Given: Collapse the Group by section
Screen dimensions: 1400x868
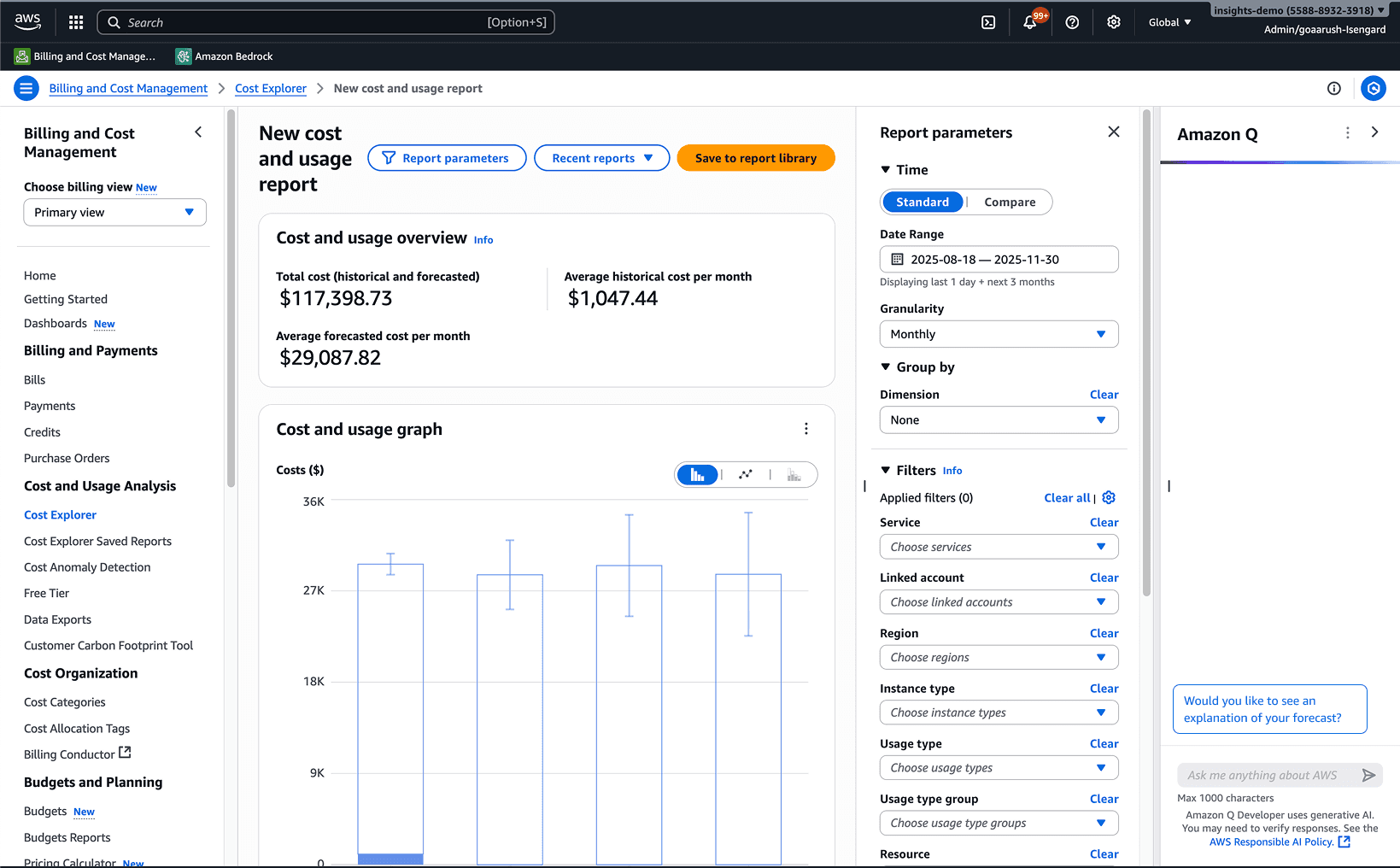Looking at the screenshot, I should pyautogui.click(x=886, y=367).
